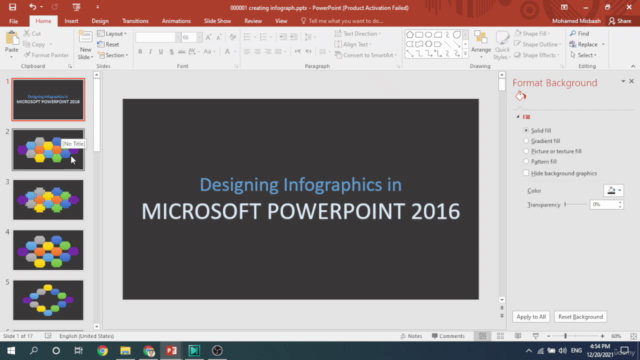Click the Undo arrow icon
640x360 pixels.
click(32, 7)
